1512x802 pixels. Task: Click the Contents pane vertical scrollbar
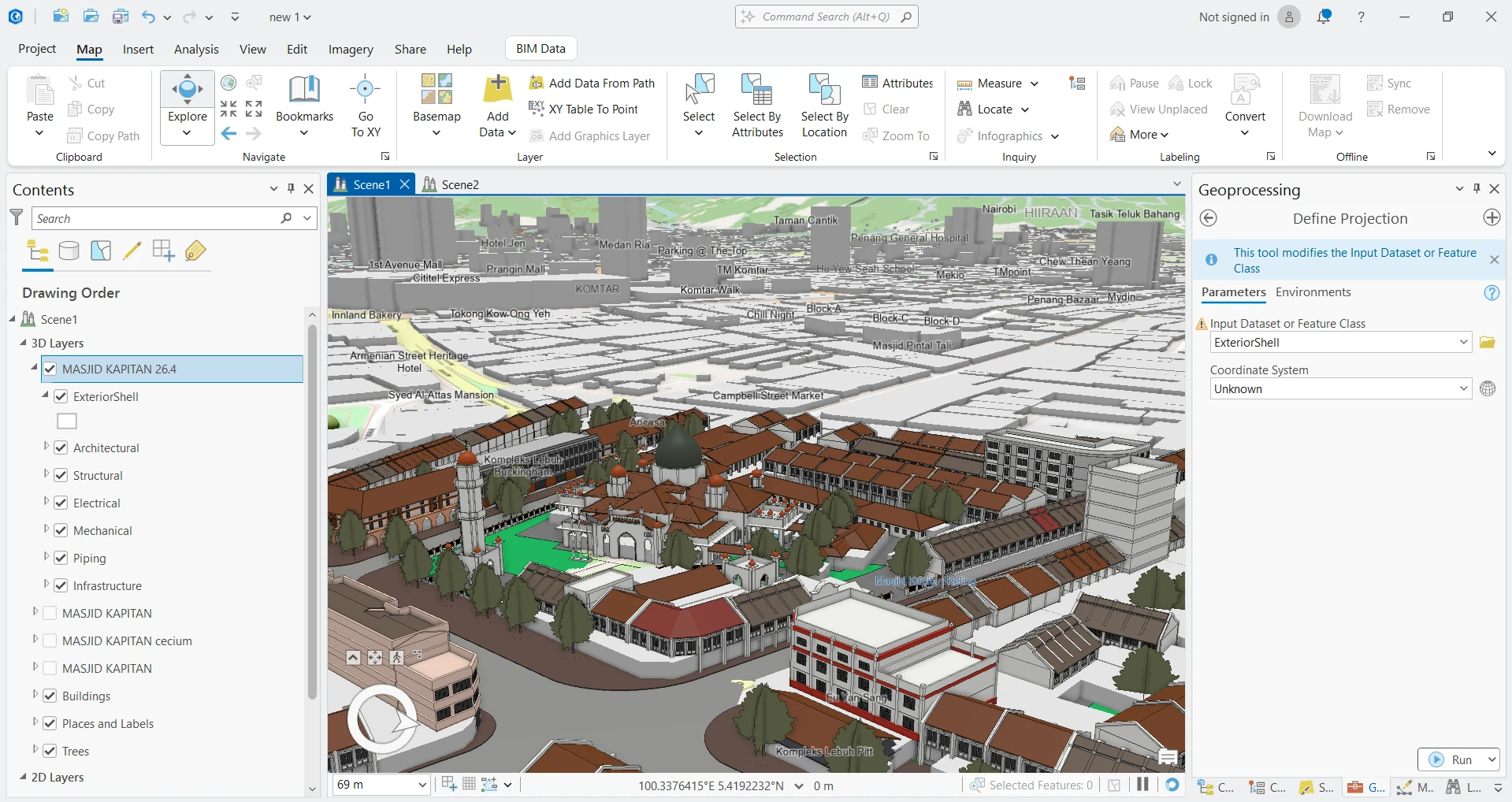[x=312, y=512]
